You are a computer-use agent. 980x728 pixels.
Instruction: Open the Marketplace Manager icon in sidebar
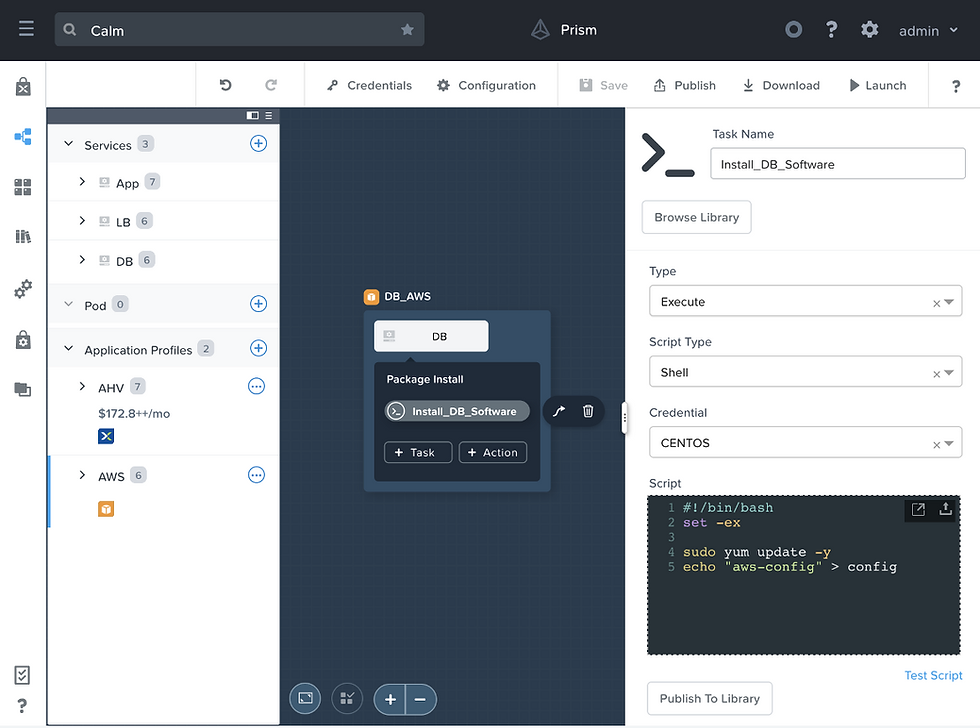[23, 339]
